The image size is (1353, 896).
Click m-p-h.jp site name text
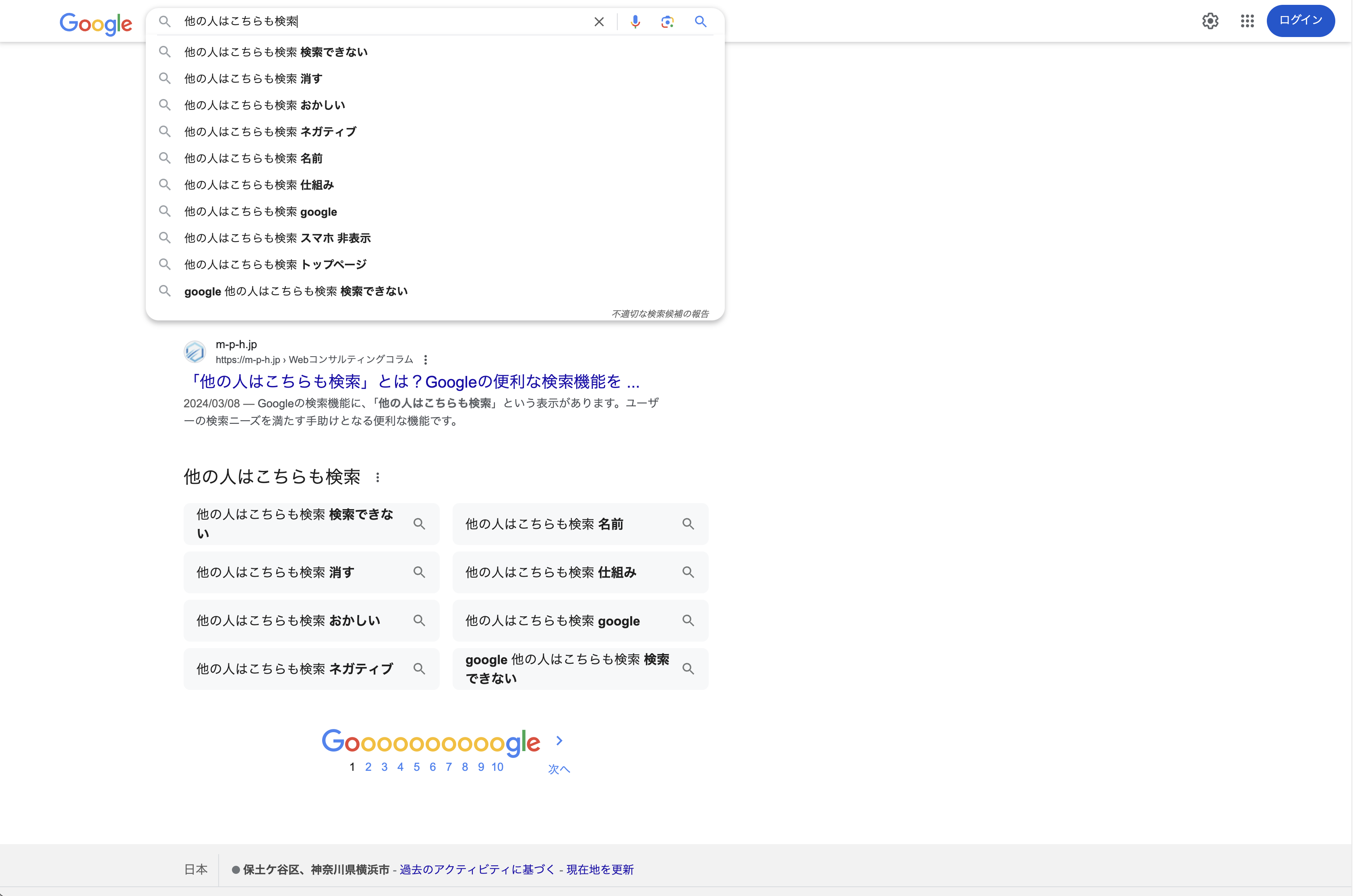click(x=236, y=344)
